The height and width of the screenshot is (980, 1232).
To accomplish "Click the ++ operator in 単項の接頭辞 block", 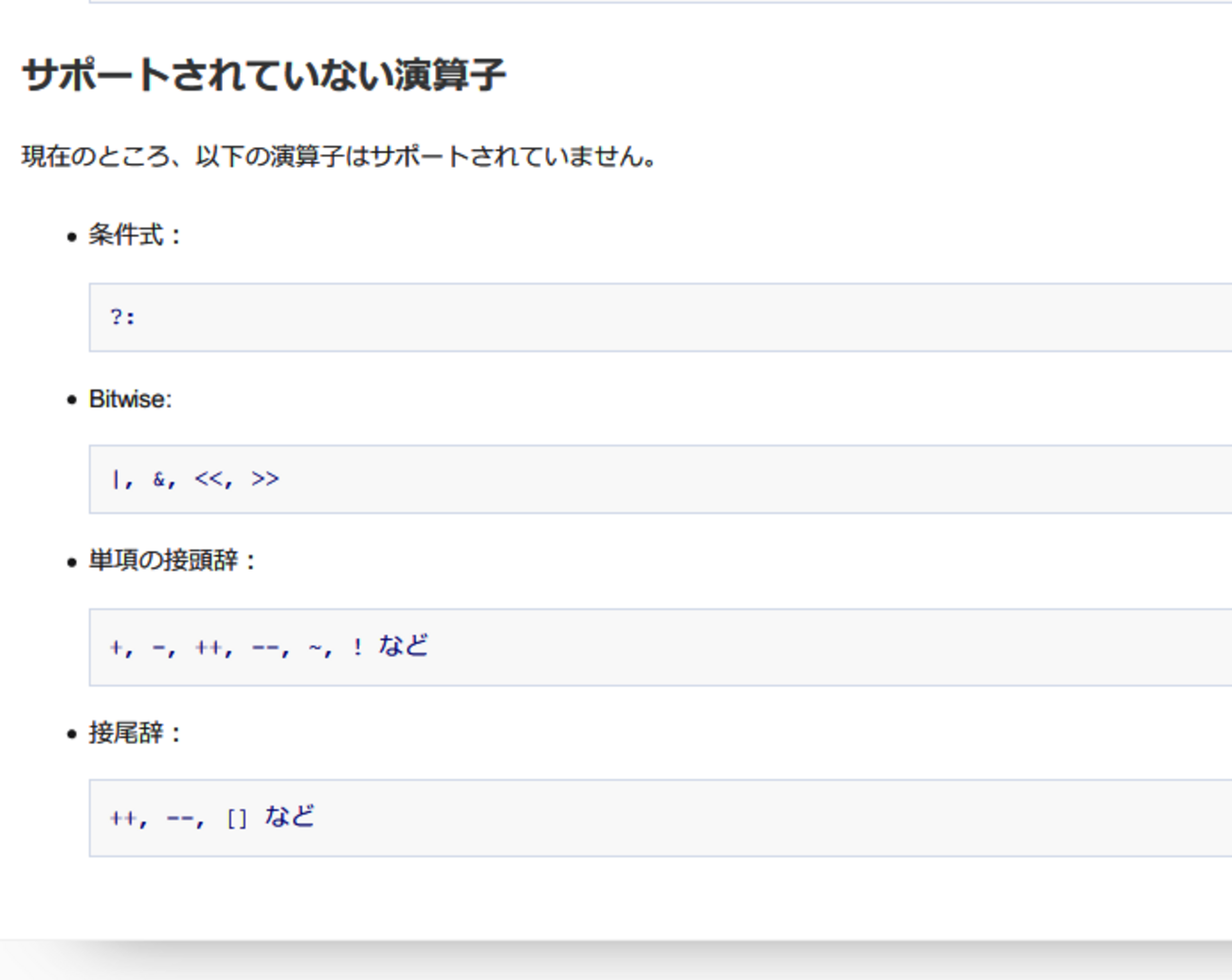I will [x=208, y=648].
